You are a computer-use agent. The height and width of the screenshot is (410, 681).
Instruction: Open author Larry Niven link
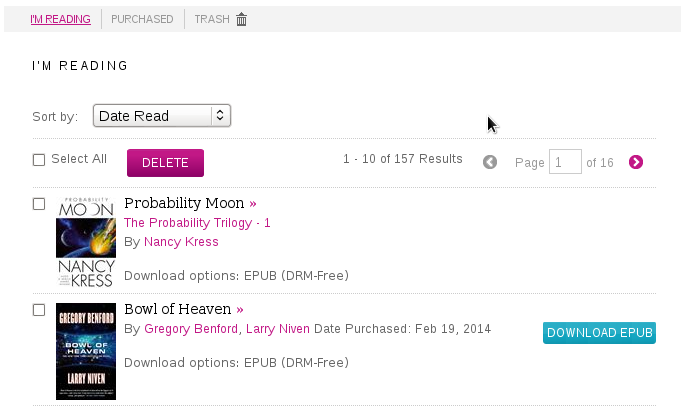[278, 329]
